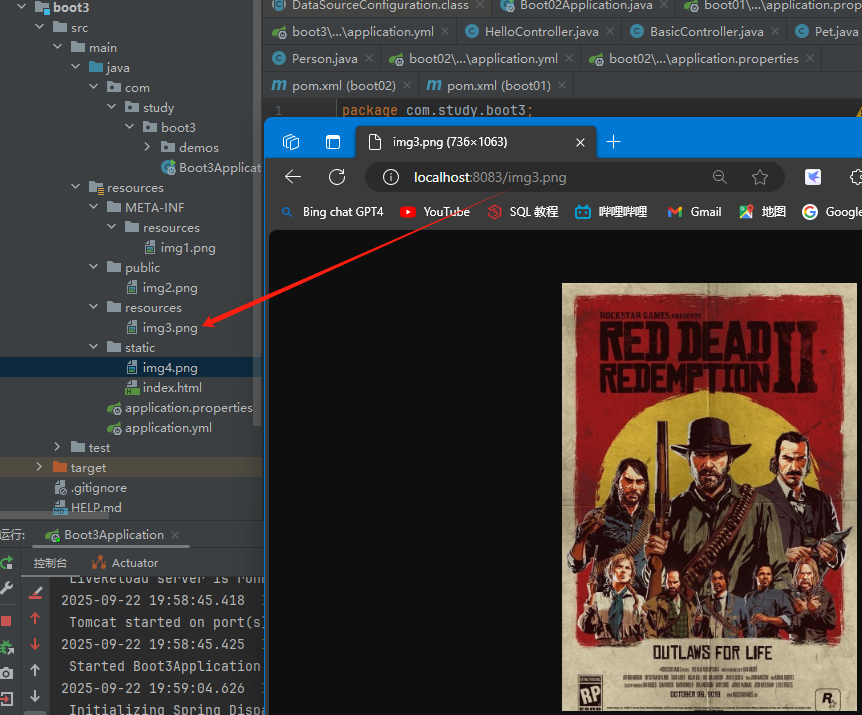This screenshot has width=862, height=715.
Task: Click the exit icon with red arrow
Action: point(6,699)
